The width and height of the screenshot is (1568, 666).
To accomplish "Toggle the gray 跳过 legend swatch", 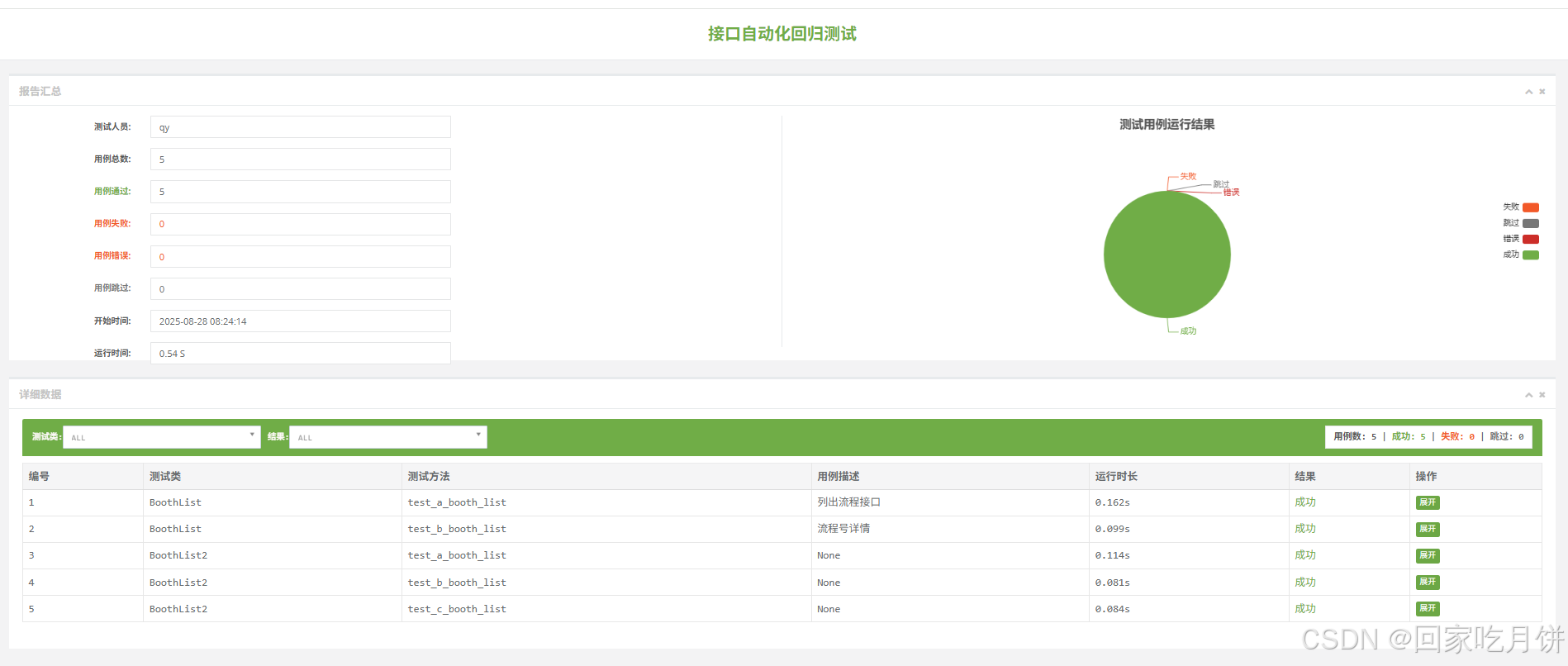I will coord(1531,223).
